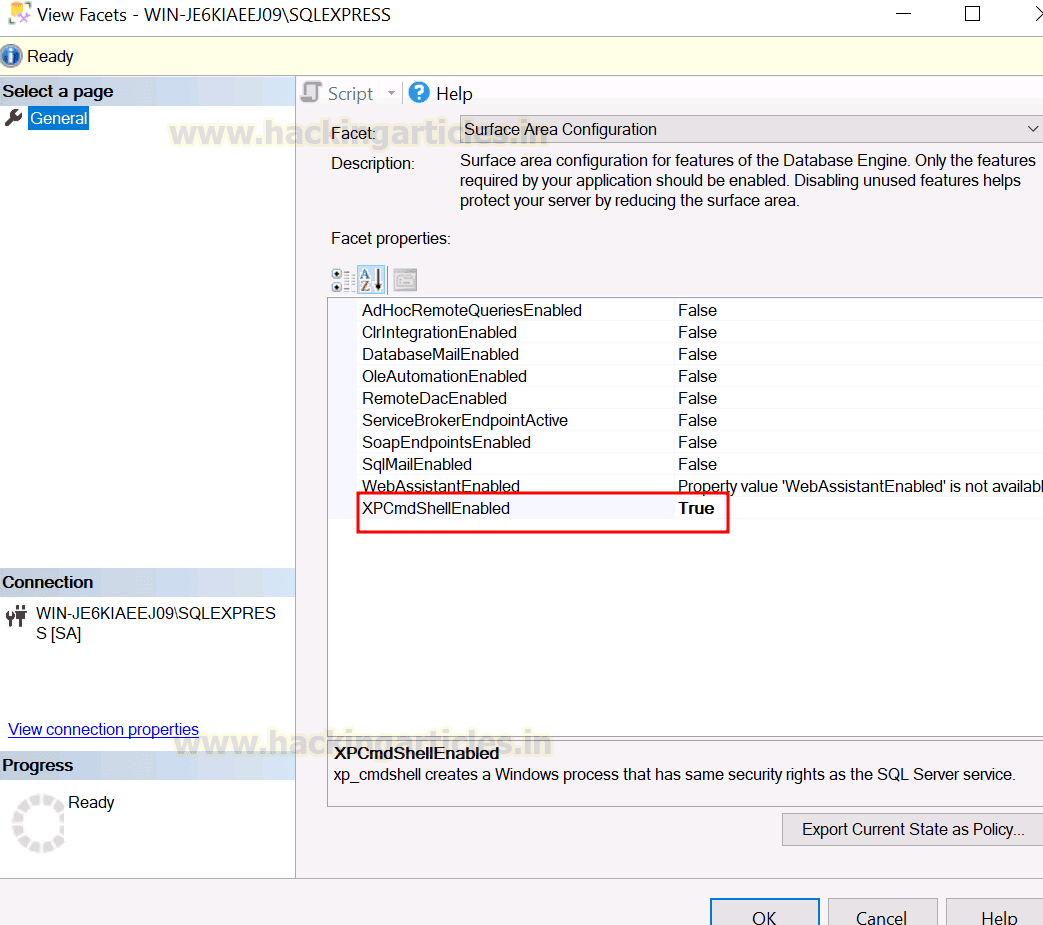
Task: Select the AdHocRemoteQueriesEnabled property
Action: [472, 311]
